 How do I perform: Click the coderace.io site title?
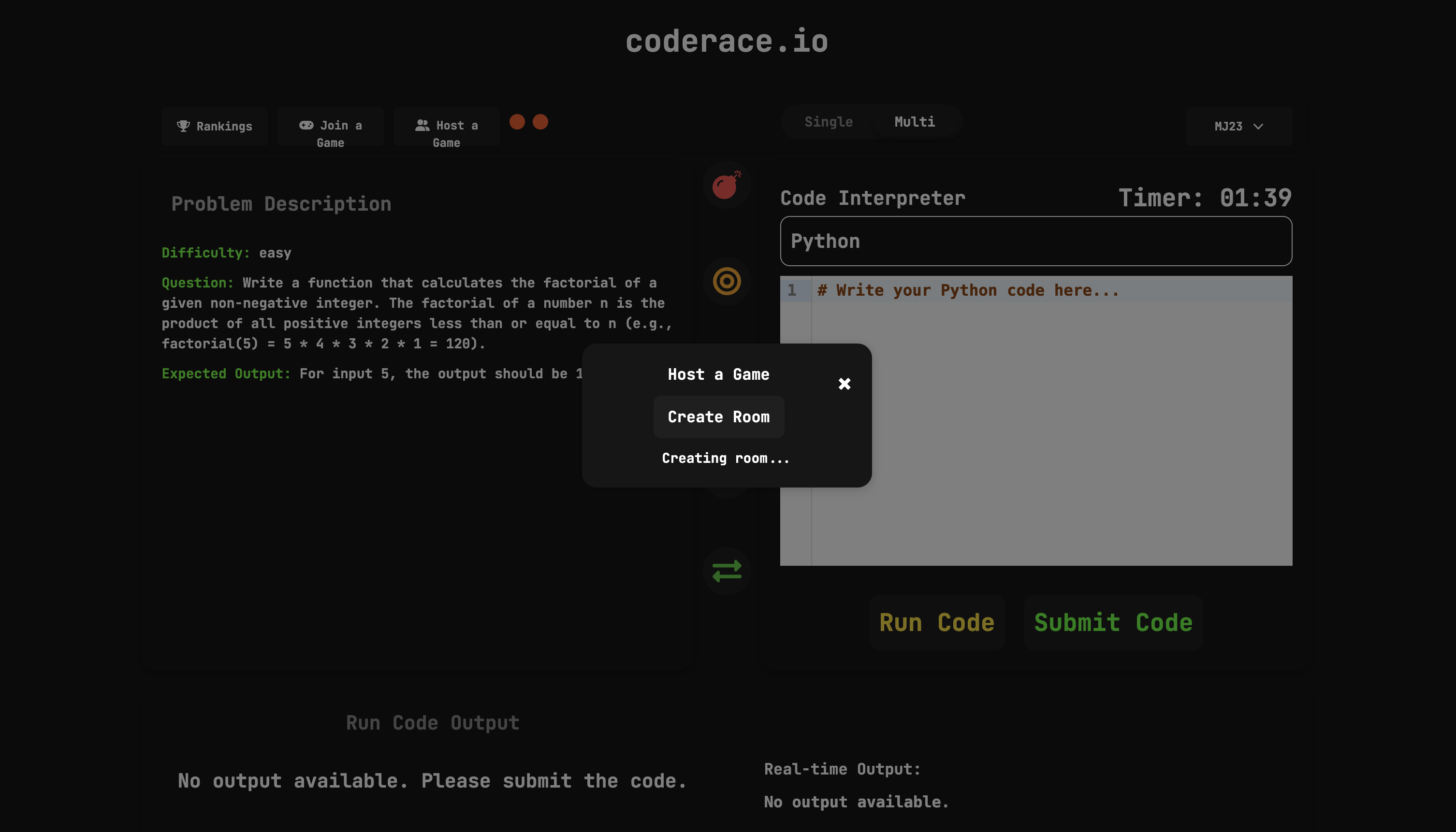point(727,41)
